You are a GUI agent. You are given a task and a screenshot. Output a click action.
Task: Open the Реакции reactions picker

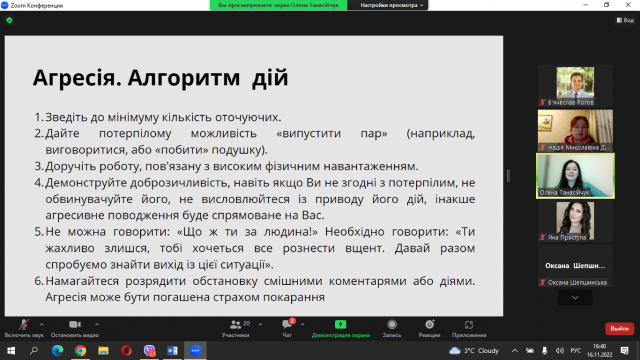tap(429, 329)
